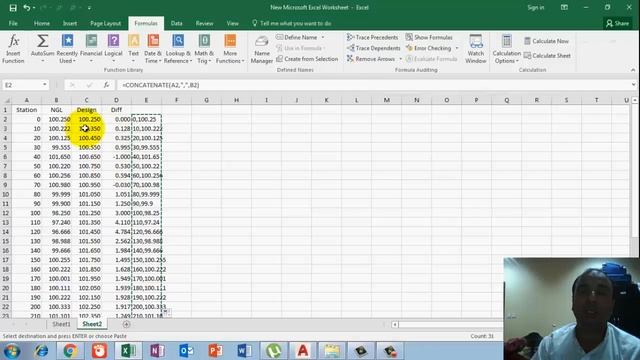Screen dimensions: 640x360
Task: Expand the formula bar with its arrow
Action: [x=633, y=85]
